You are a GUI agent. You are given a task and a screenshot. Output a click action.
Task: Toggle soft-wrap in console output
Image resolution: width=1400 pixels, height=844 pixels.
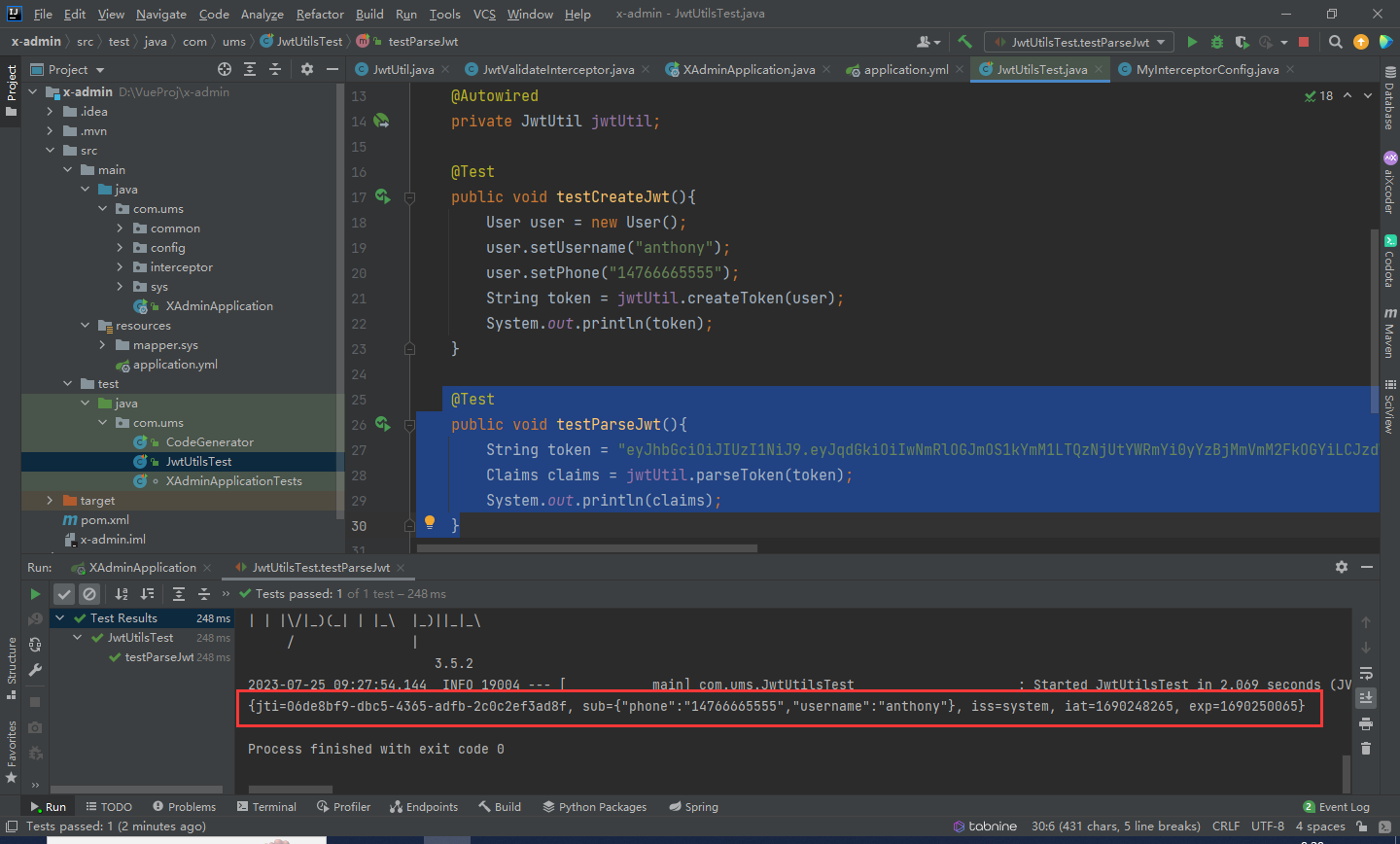(x=1366, y=673)
